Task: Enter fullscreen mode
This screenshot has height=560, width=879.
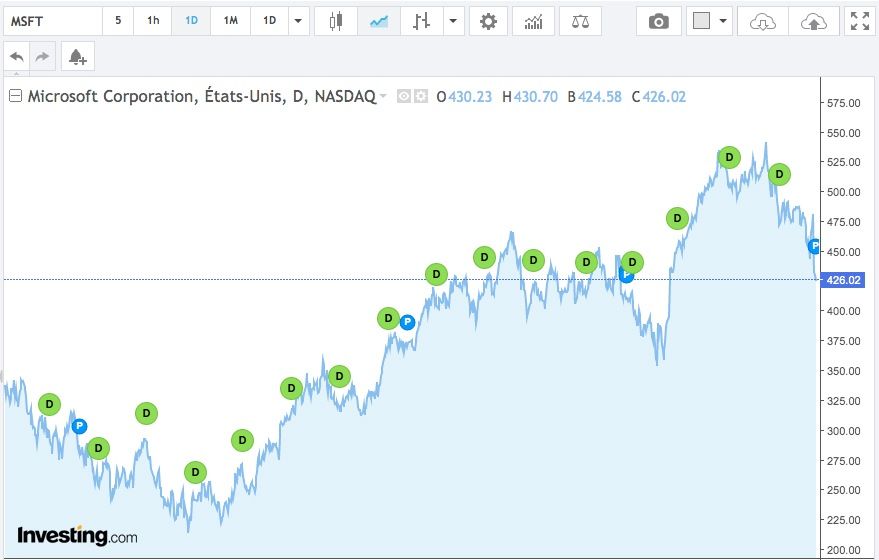Action: pyautogui.click(x=860, y=21)
